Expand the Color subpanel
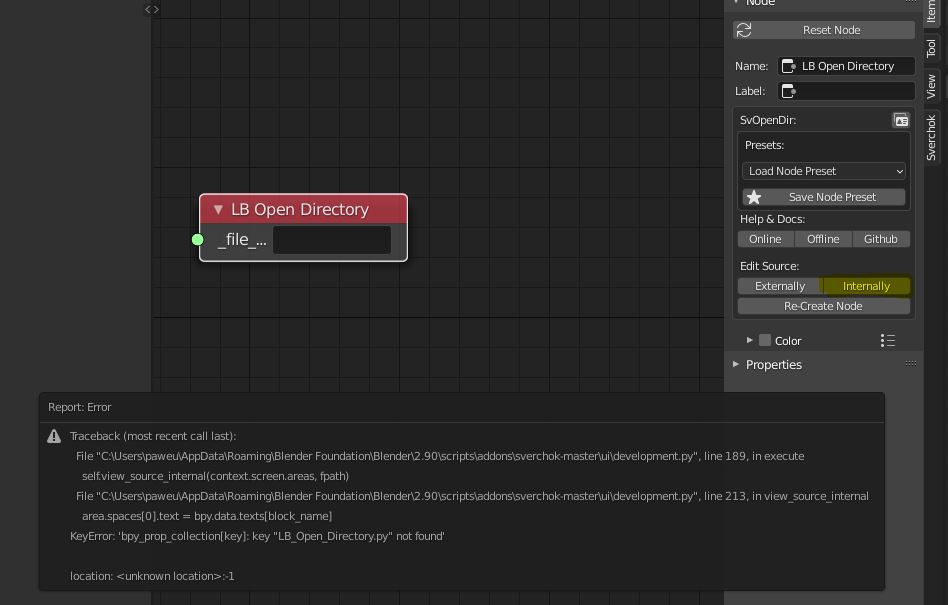The height and width of the screenshot is (605, 948). [x=750, y=340]
